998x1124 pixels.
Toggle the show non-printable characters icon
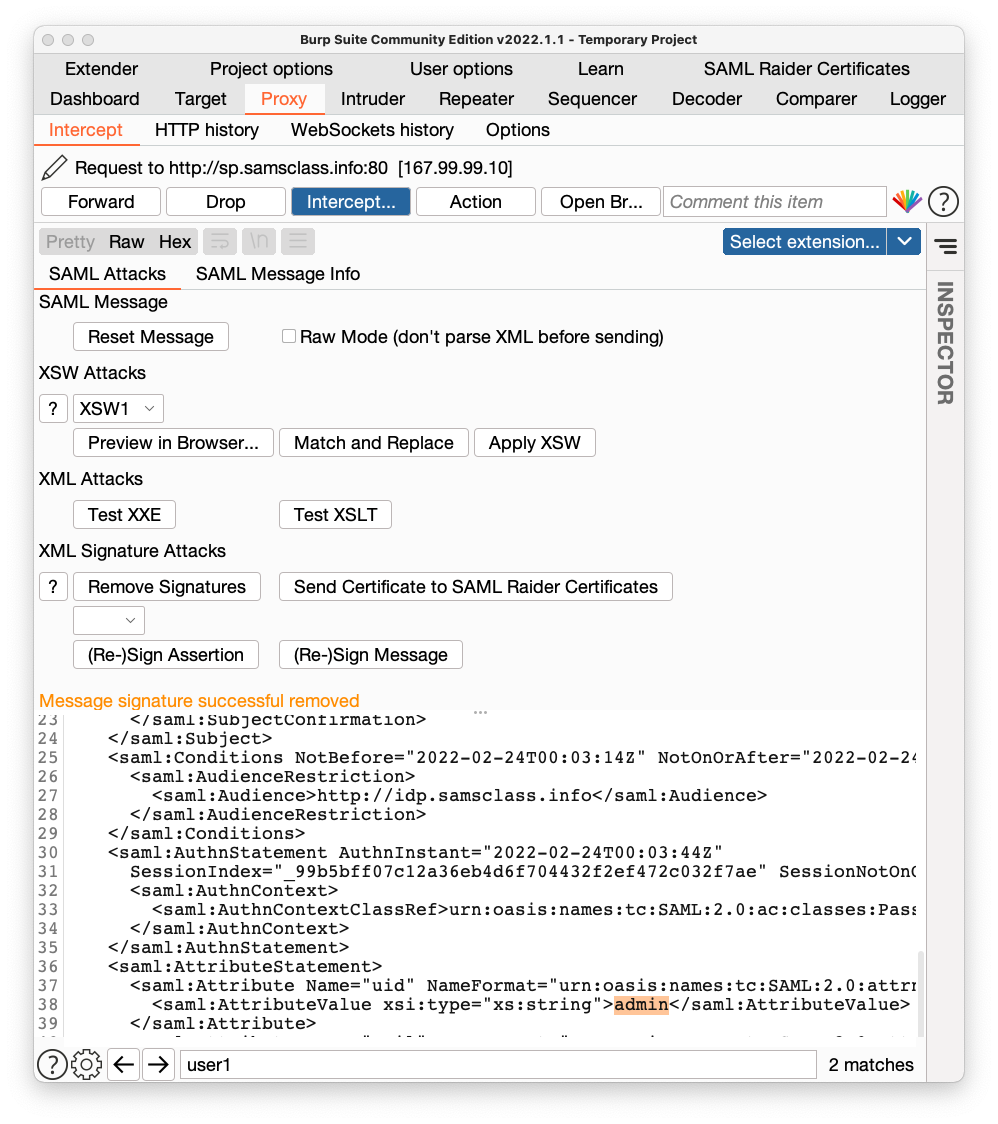(x=259, y=242)
